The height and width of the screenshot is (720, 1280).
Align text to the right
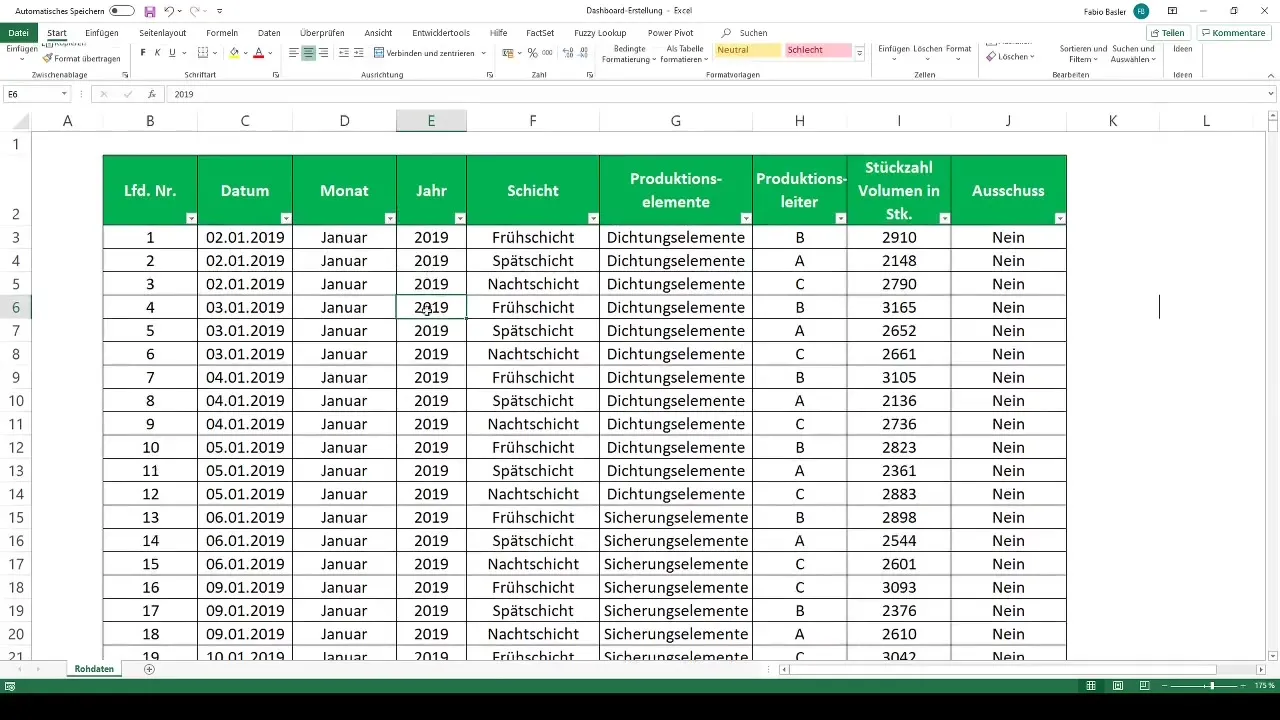[x=323, y=53]
